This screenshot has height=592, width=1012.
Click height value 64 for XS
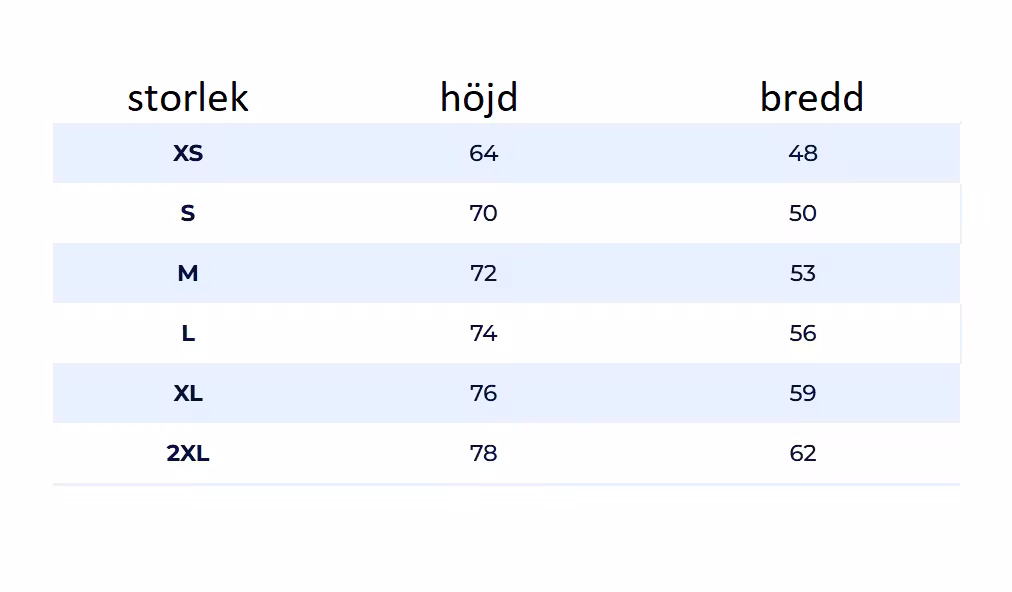(x=483, y=153)
